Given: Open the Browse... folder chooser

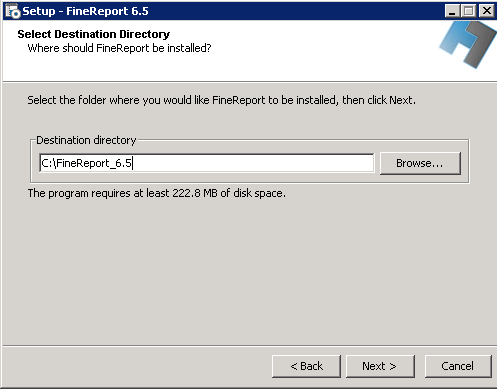Looking at the screenshot, I should tap(420, 163).
